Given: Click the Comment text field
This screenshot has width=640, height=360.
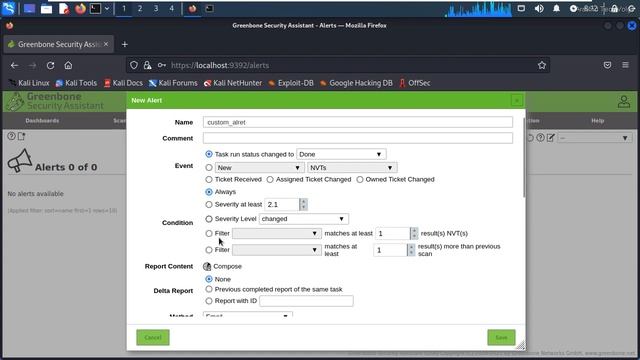Looking at the screenshot, I should (358, 138).
